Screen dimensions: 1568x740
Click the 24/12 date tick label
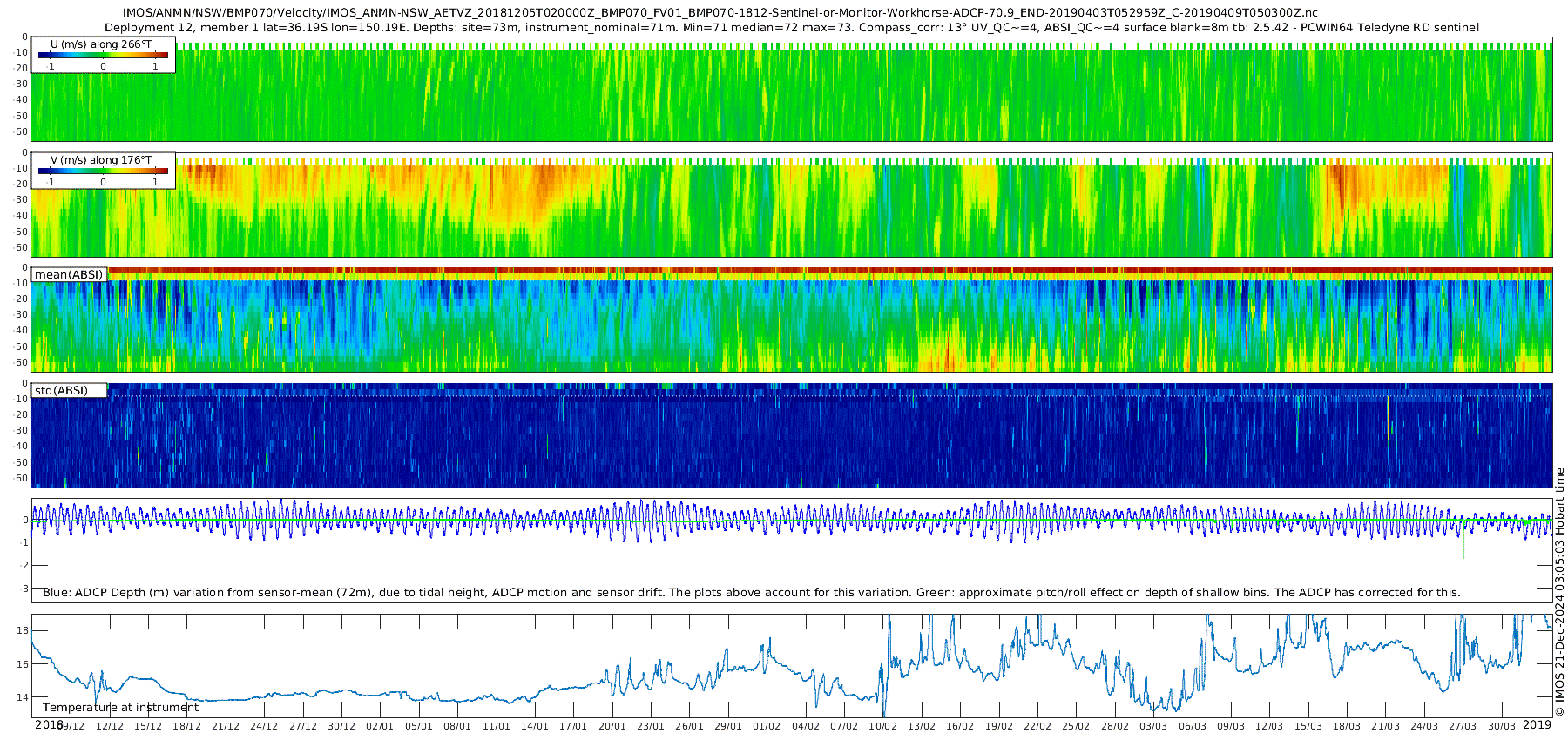[263, 726]
